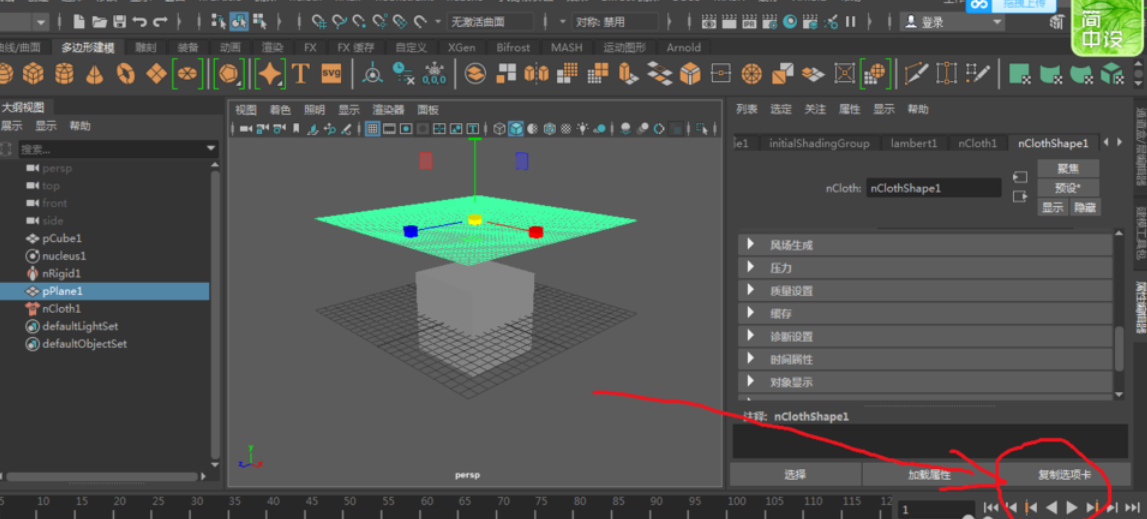Toggle viewport lighting with the light bulb icon
The height and width of the screenshot is (519, 1147).
pyautogui.click(x=582, y=129)
